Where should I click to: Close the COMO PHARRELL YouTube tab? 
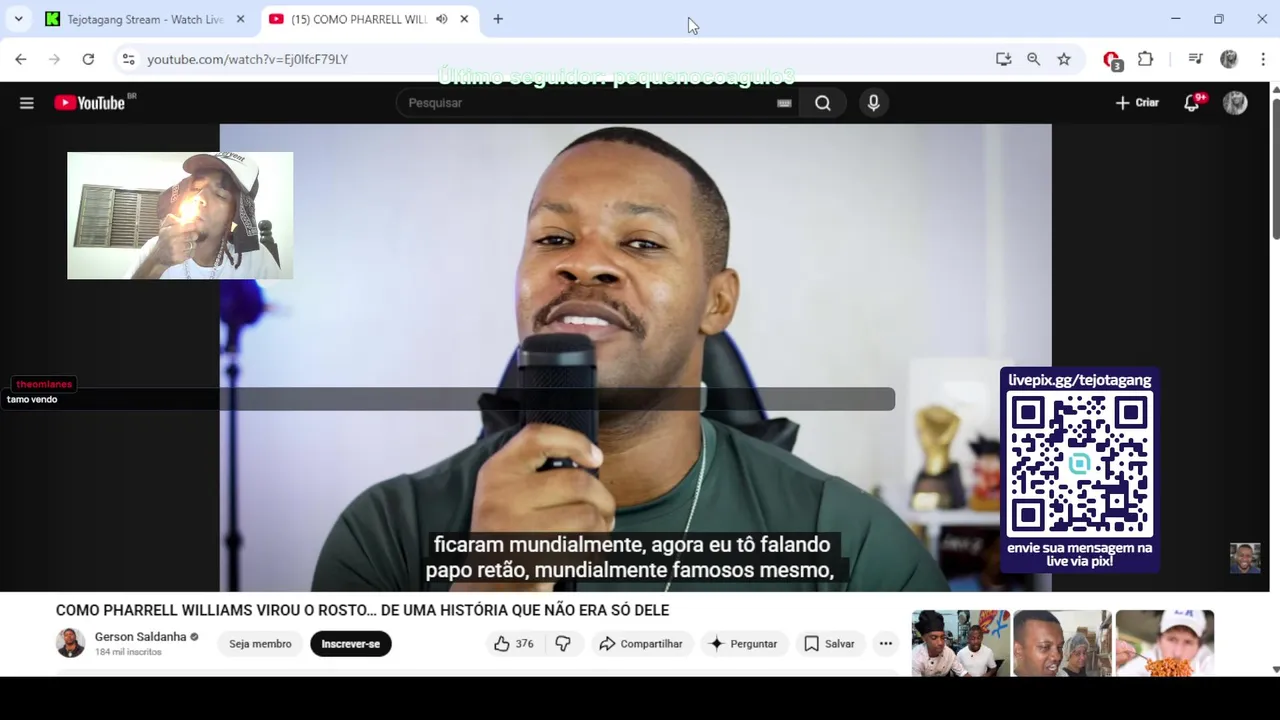click(x=464, y=19)
